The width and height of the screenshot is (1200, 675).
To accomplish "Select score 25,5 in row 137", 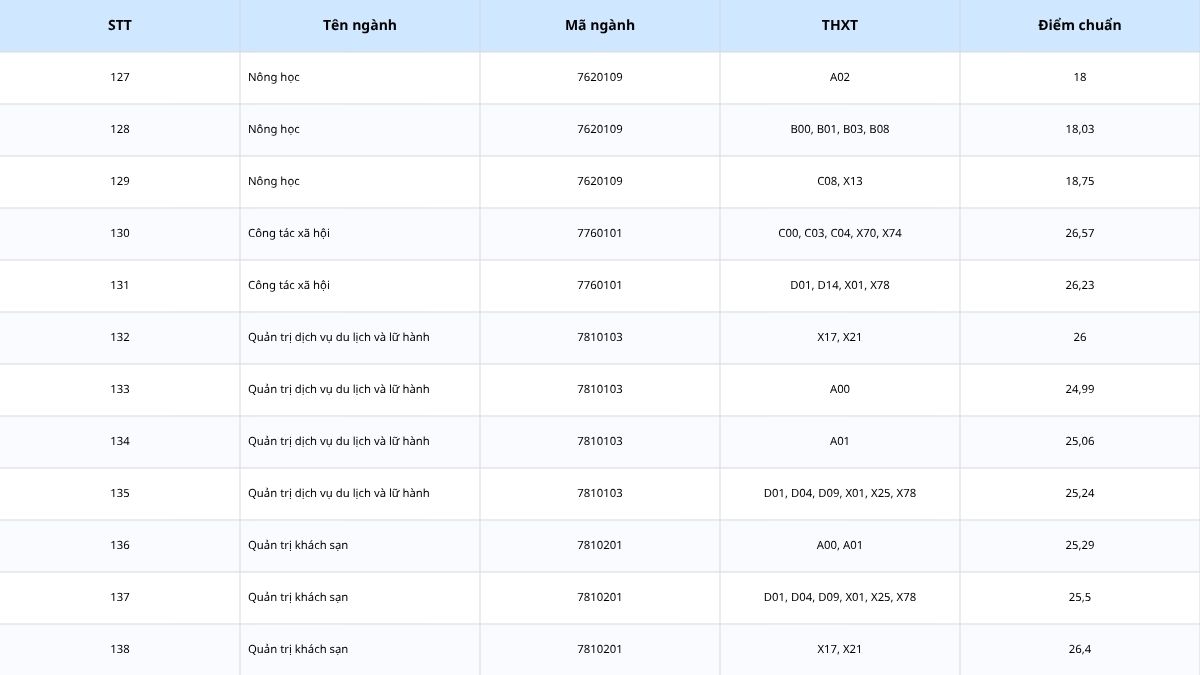I will pos(1080,598).
